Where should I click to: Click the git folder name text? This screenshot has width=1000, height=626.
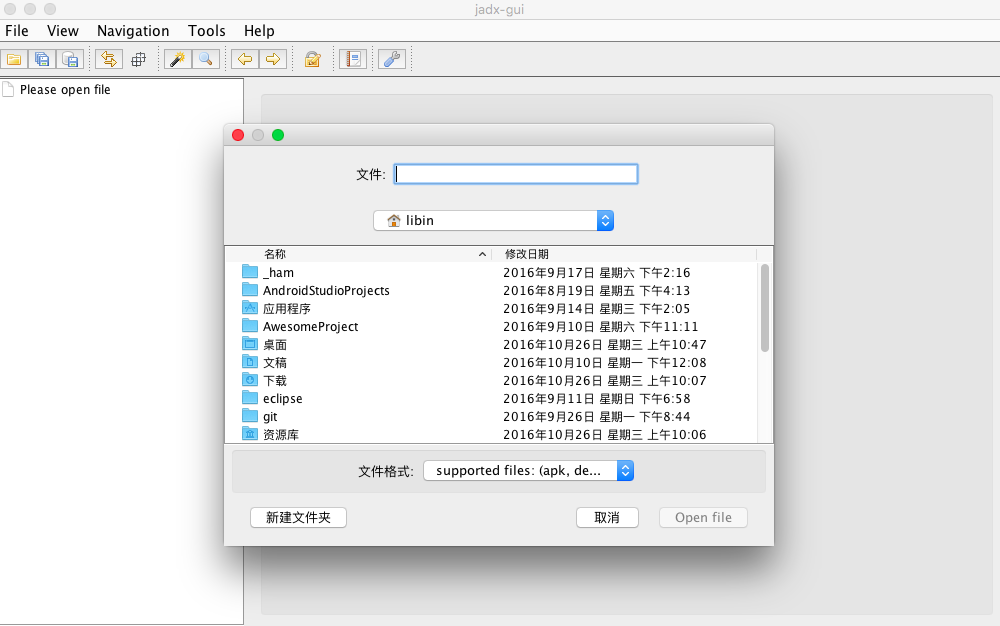[x=270, y=416]
